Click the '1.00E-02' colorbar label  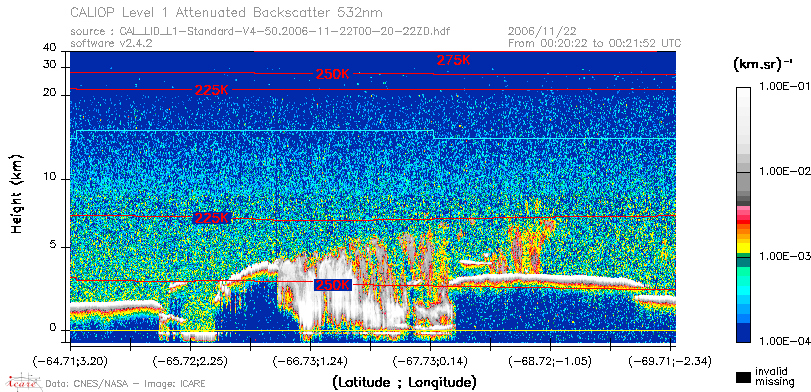click(x=784, y=172)
